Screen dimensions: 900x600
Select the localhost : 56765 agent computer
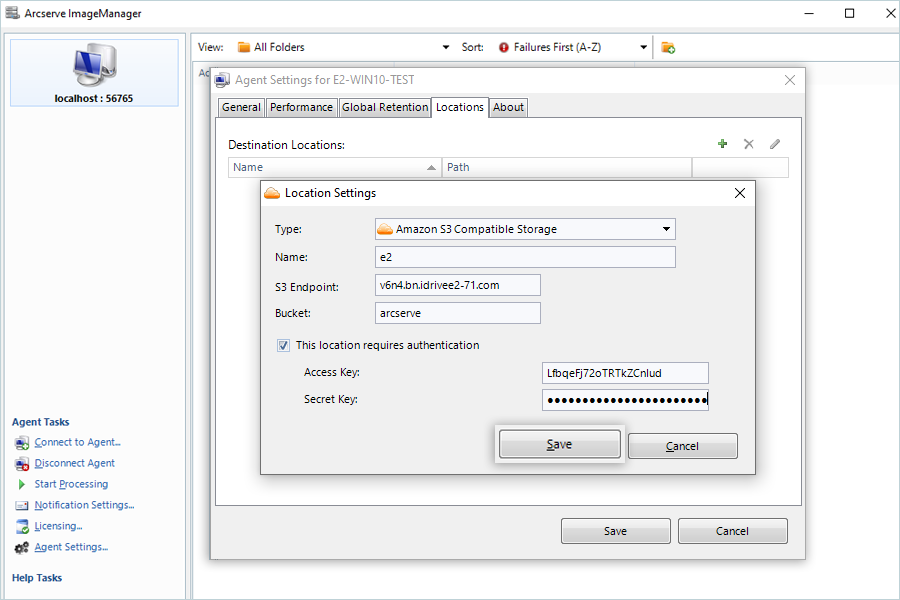tap(94, 73)
